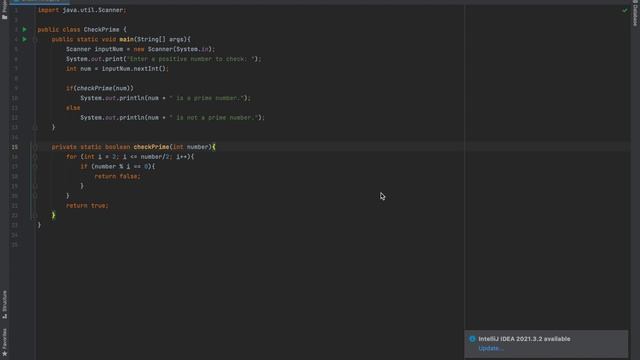Click the 'return true;' statement
The height and width of the screenshot is (360, 640).
(x=87, y=206)
